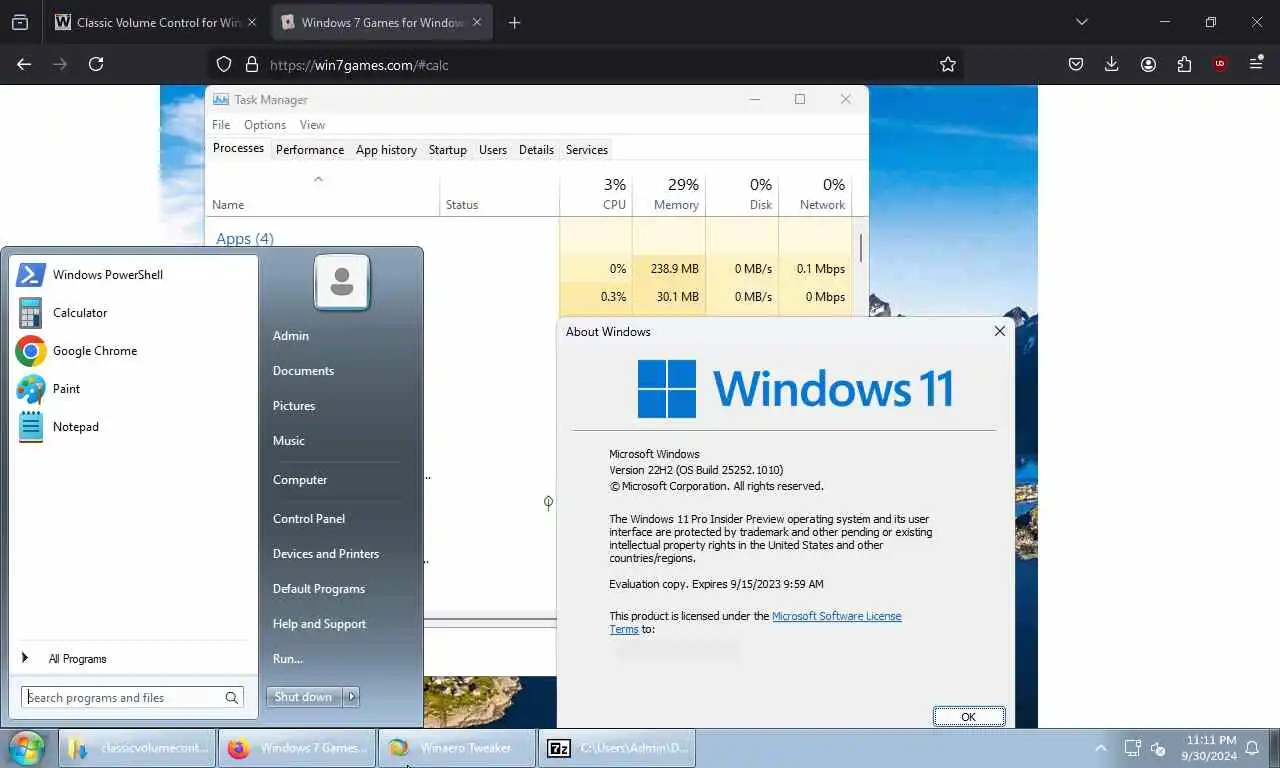Open Firefox extensions puzzle icon
This screenshot has width=1280, height=768.
(1184, 64)
